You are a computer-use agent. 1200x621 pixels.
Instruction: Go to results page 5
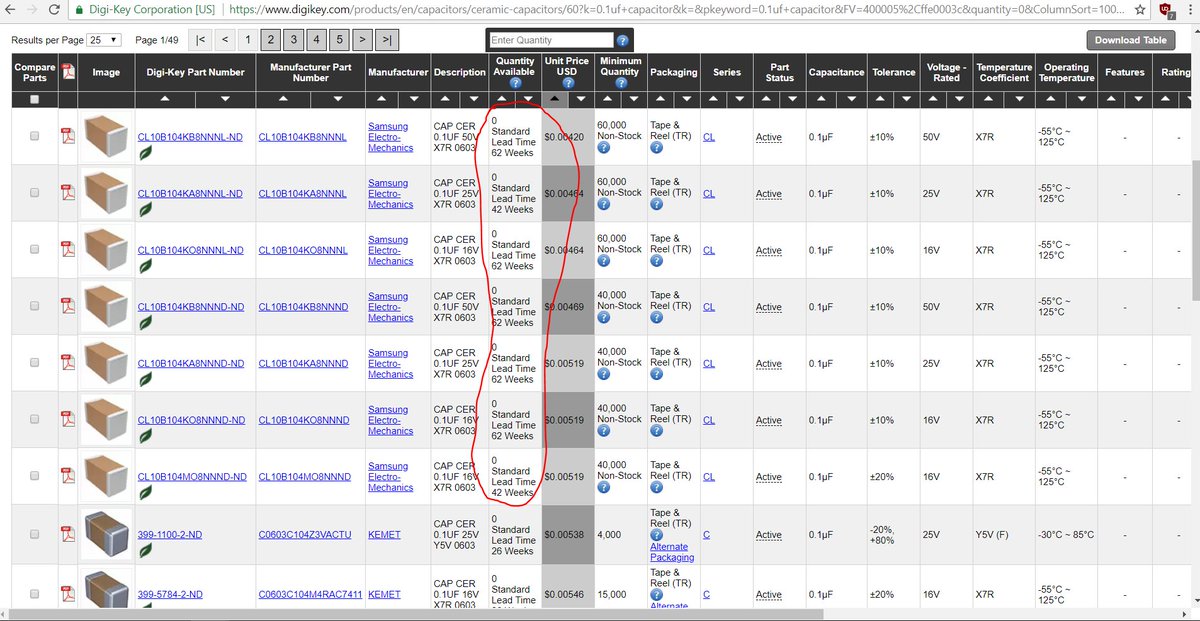(339, 40)
